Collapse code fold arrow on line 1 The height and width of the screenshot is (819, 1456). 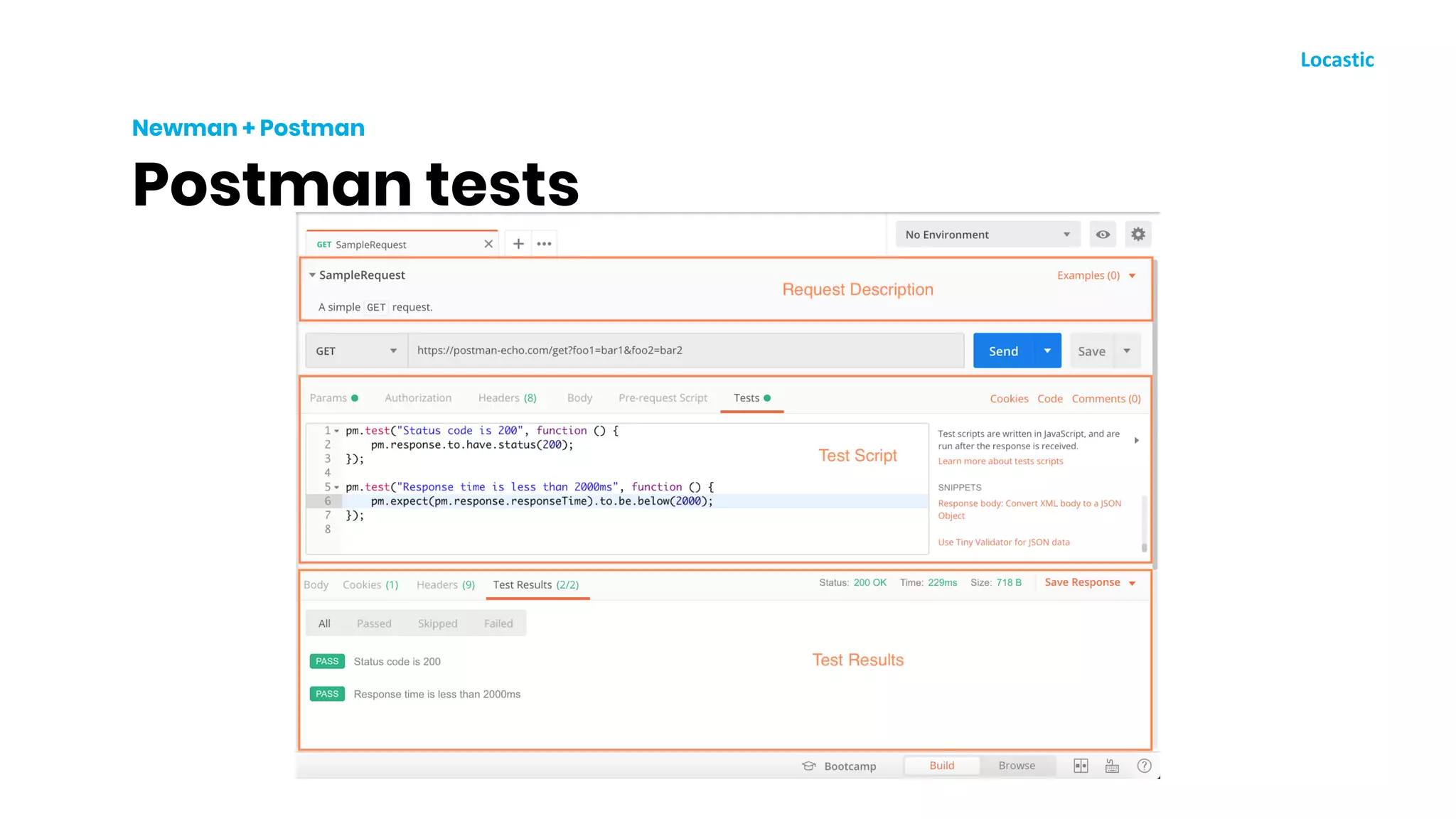tap(337, 431)
